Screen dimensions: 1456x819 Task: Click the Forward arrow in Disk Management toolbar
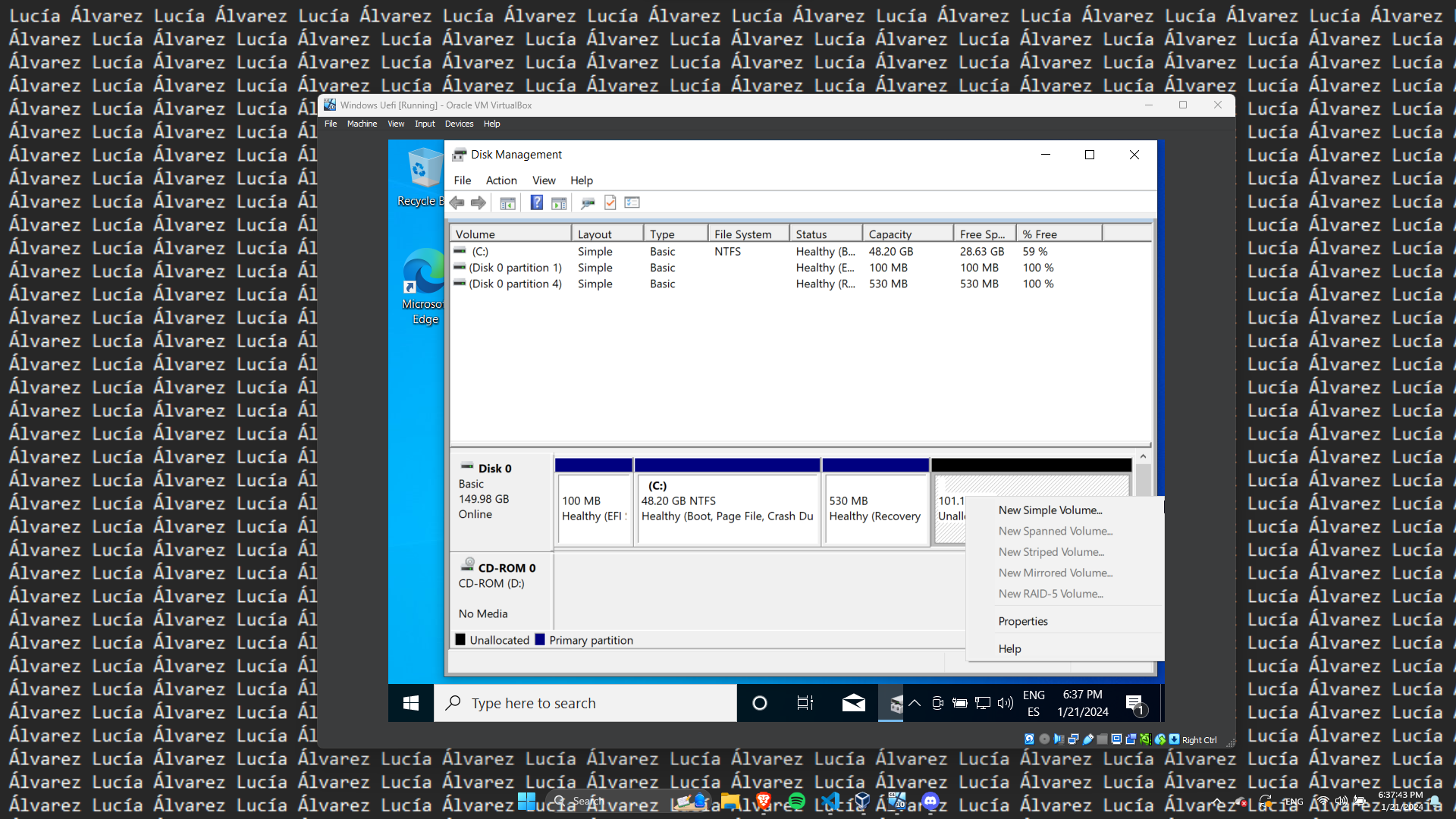pyautogui.click(x=479, y=202)
